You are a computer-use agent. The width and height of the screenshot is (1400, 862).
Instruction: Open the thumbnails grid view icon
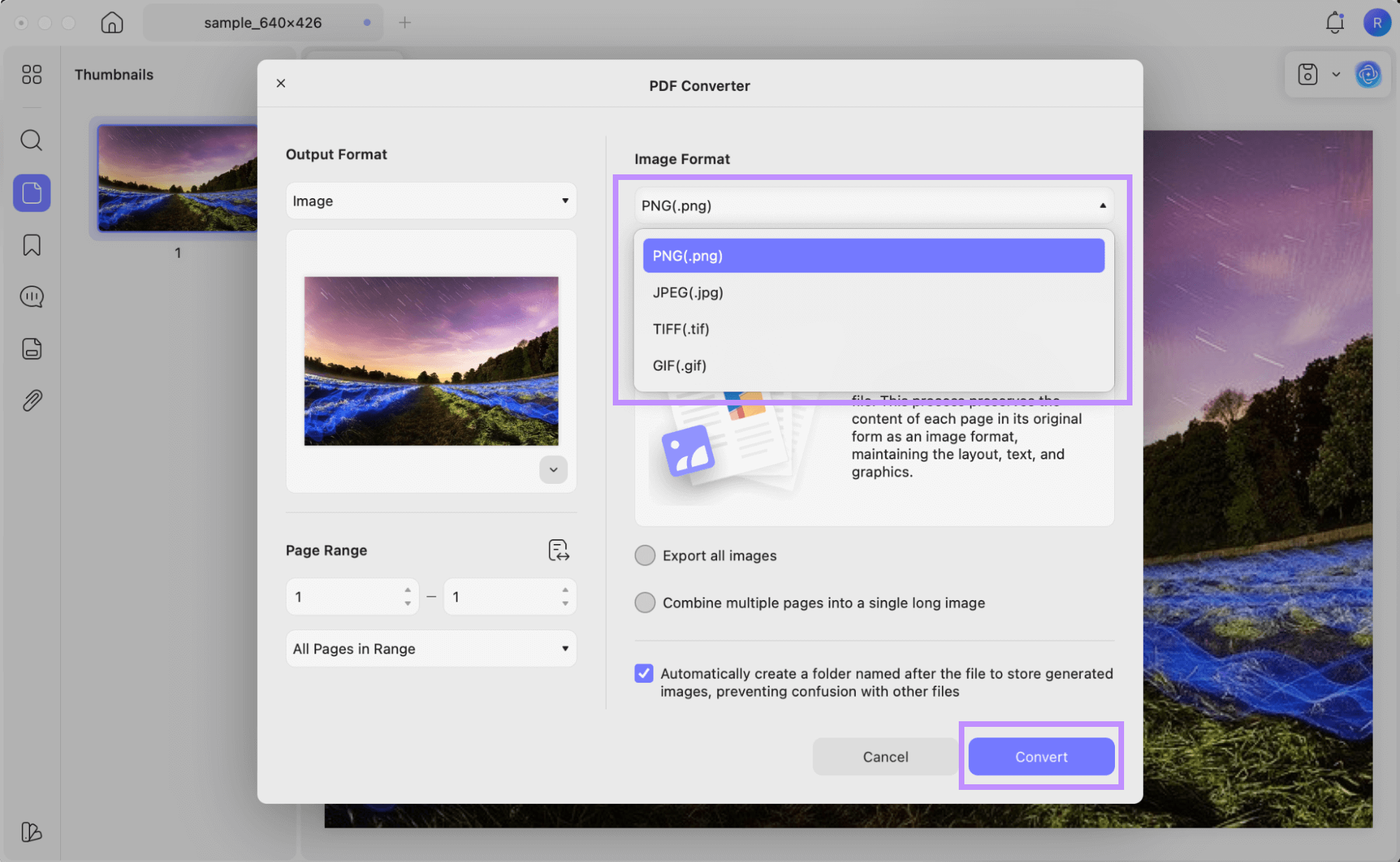click(x=32, y=74)
